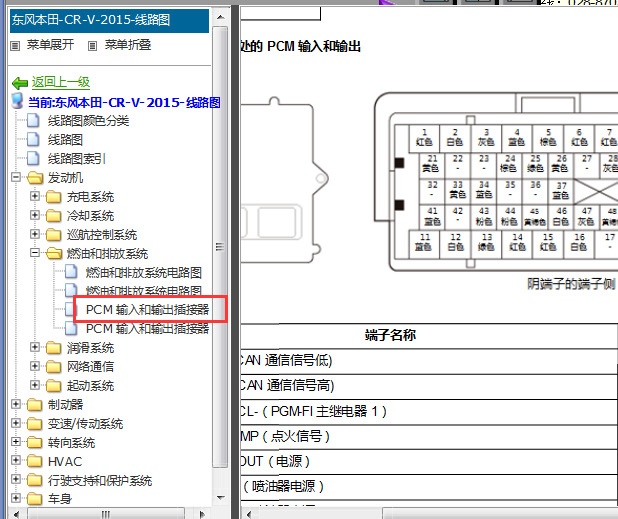Viewport: 618px width, 519px height.
Task: Expand the HVAC folder
Action: point(16,460)
